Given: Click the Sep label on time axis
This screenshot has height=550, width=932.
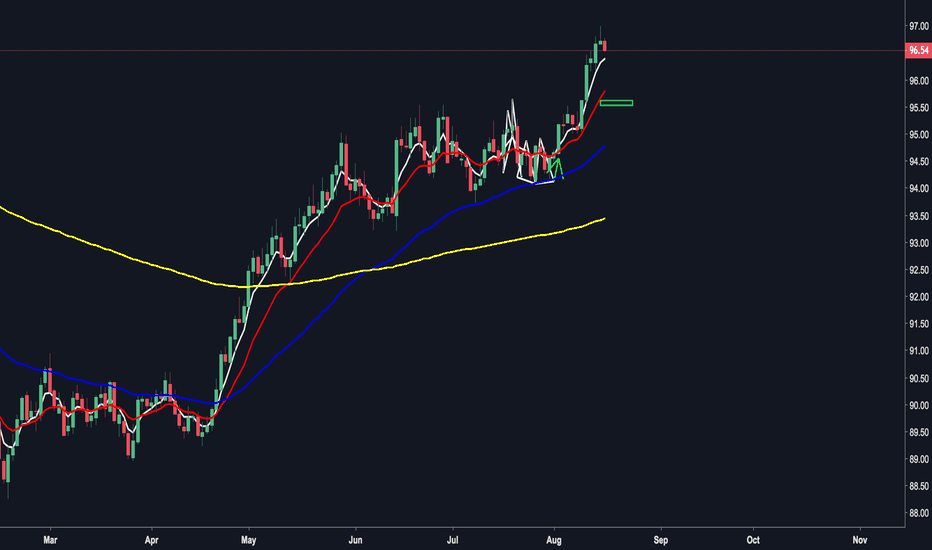Looking at the screenshot, I should (660, 540).
